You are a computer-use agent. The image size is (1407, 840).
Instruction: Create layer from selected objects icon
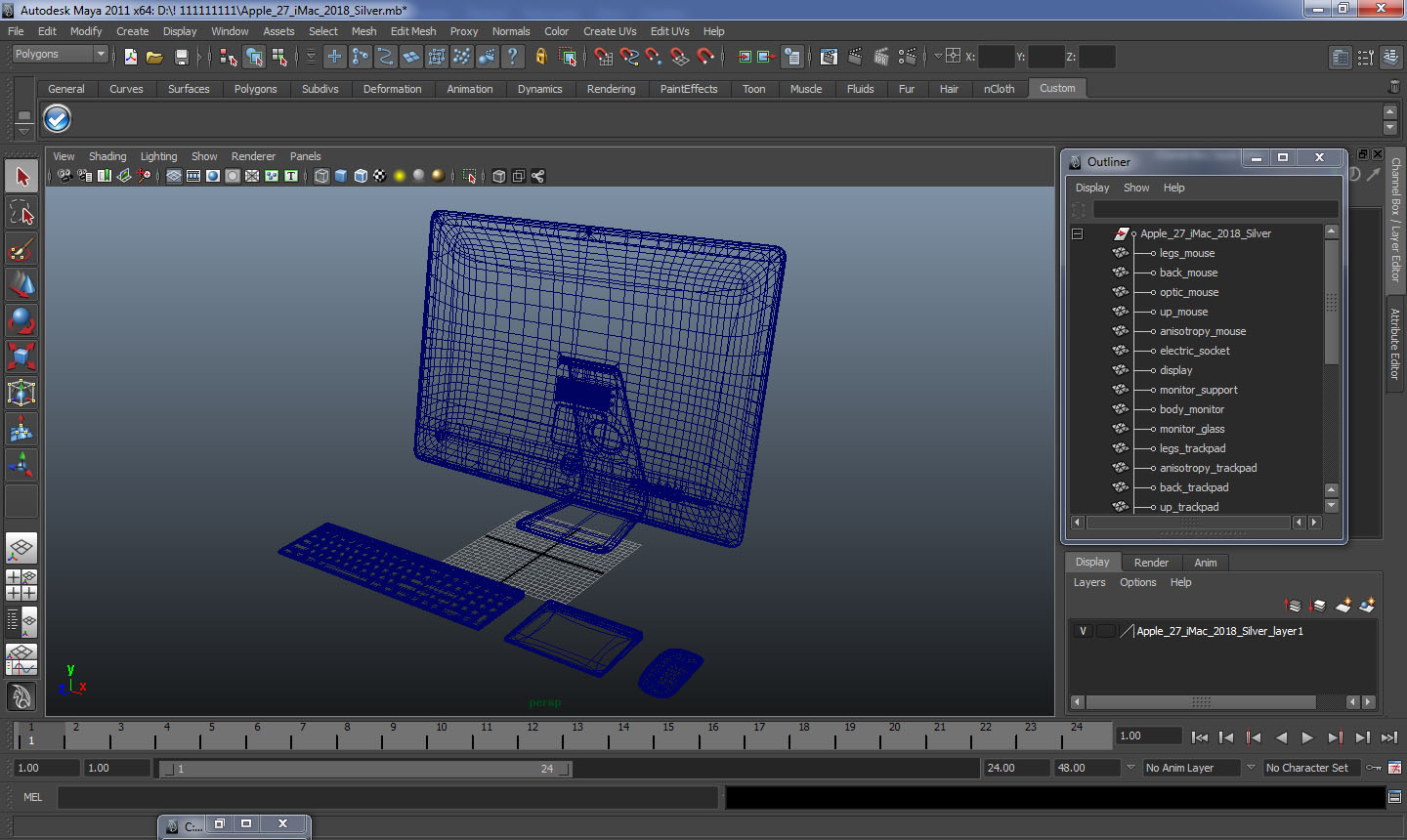[1367, 606]
